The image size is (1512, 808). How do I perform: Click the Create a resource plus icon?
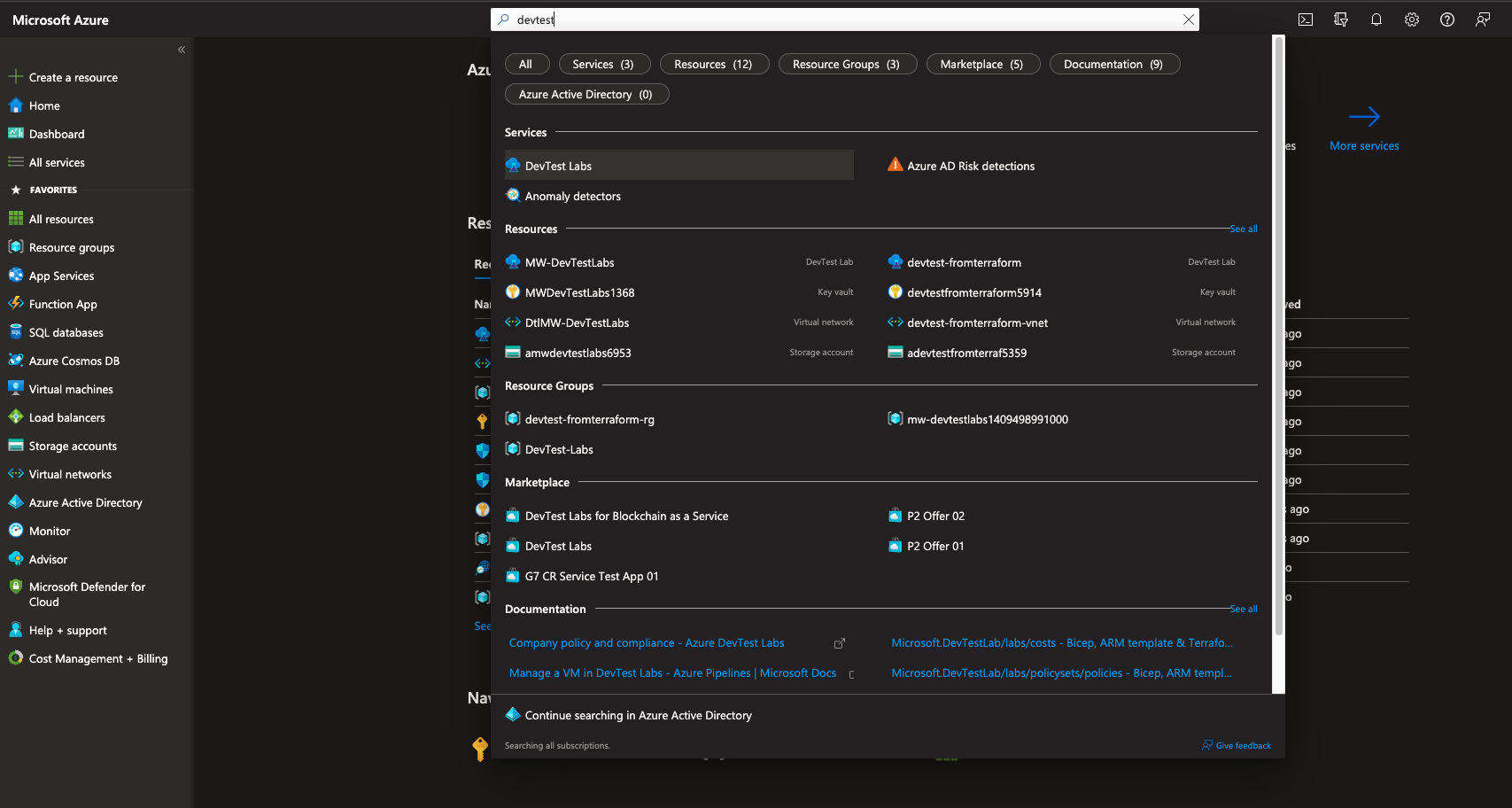pyautogui.click(x=15, y=77)
